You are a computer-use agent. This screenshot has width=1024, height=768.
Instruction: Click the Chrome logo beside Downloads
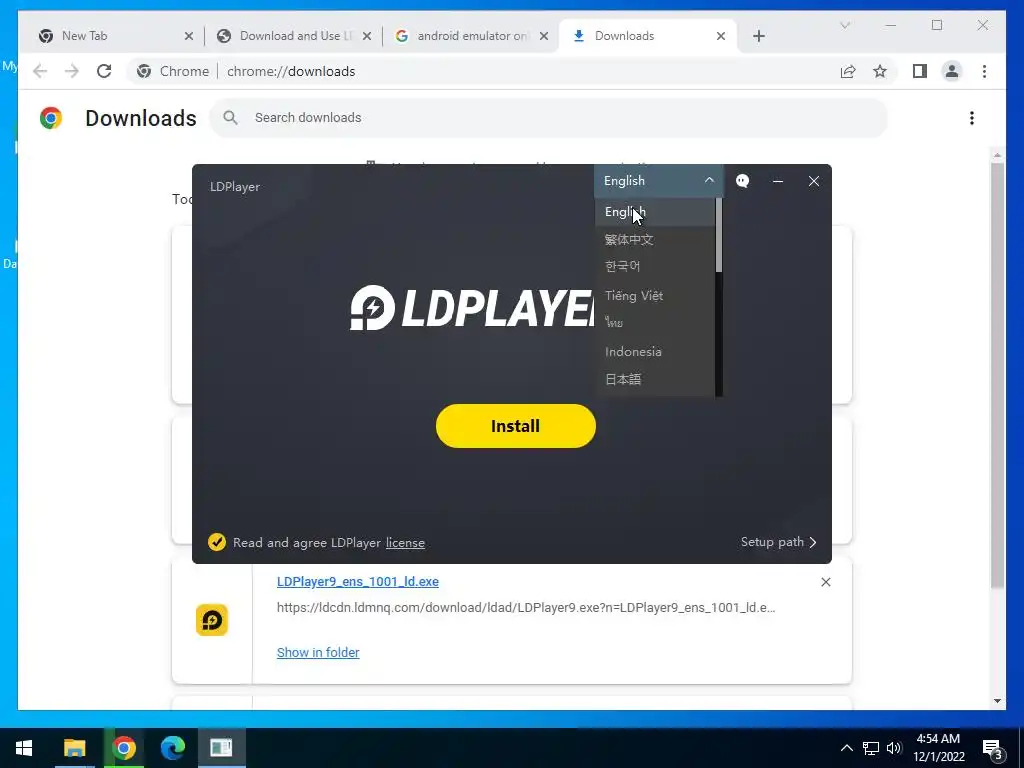pos(51,118)
